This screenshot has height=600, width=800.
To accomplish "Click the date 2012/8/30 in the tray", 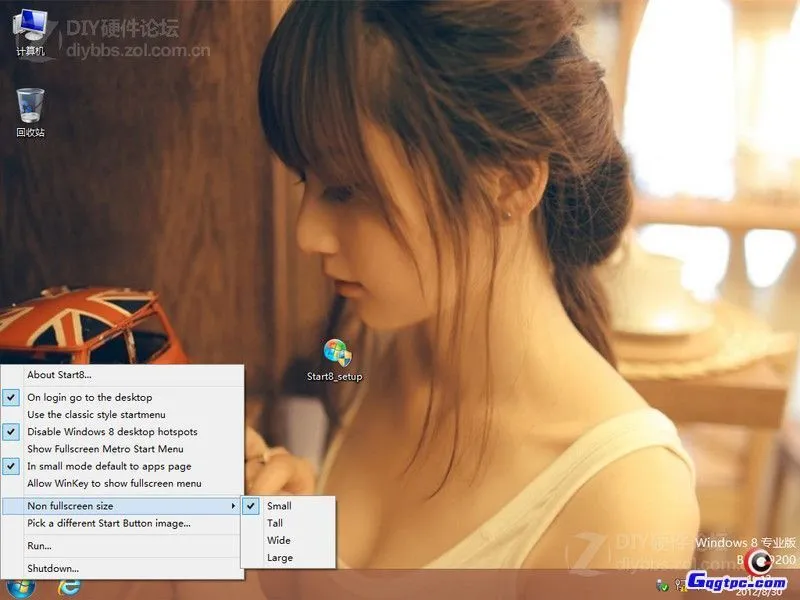I will 758,592.
